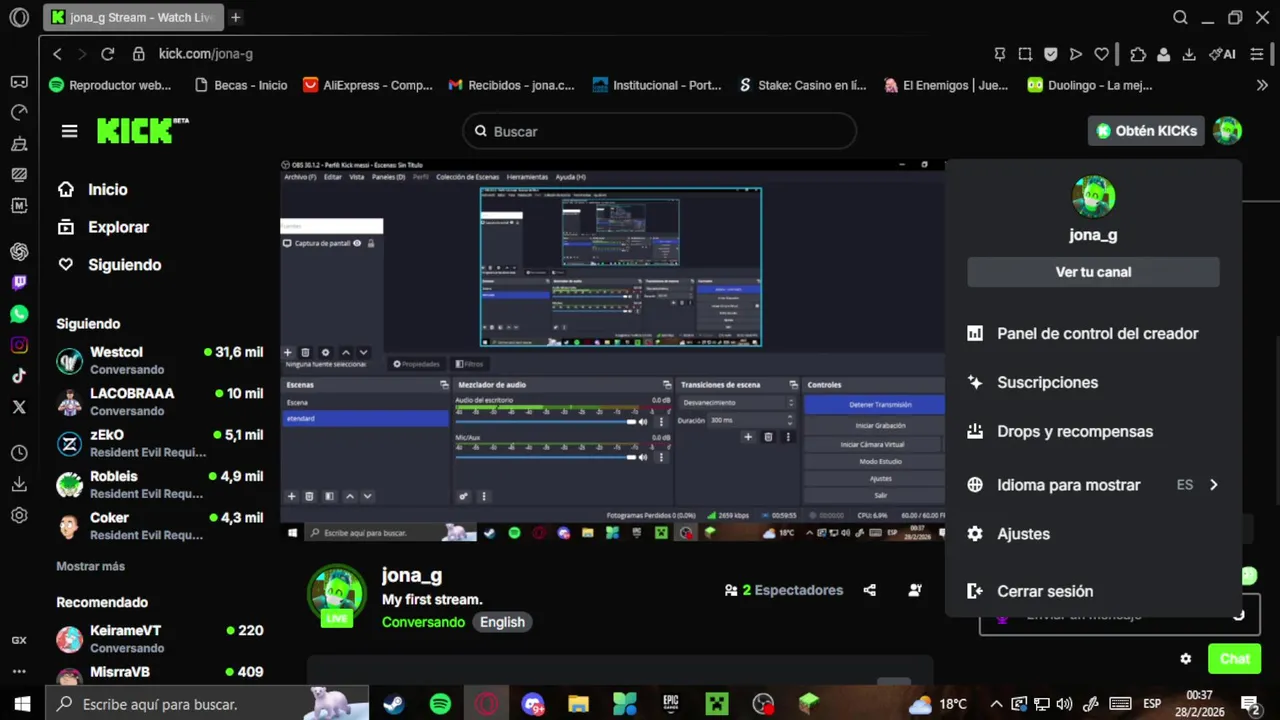Open the Opera sidebar downloads icon
The height and width of the screenshot is (720, 1280).
pyautogui.click(x=19, y=484)
